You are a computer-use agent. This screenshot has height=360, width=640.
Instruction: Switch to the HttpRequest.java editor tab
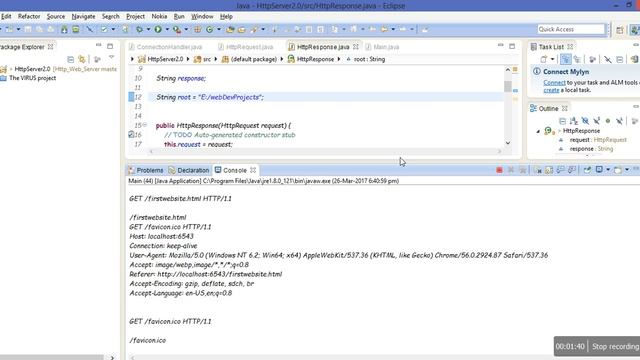246,47
